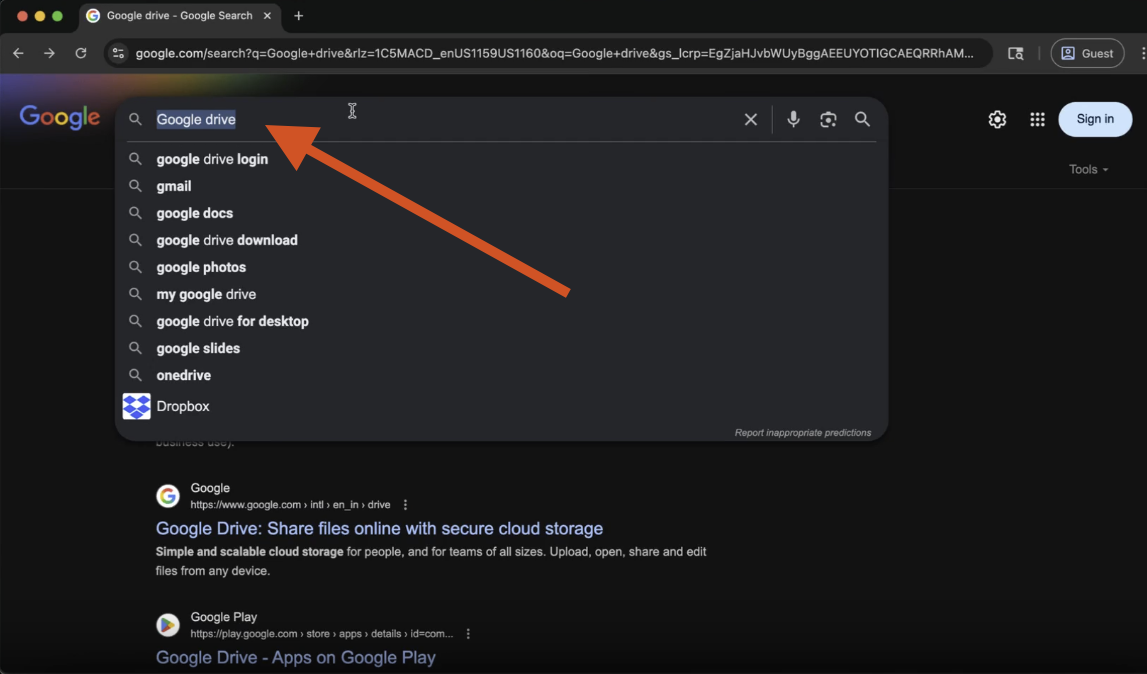1147x674 pixels.
Task: Submit search with magnifier button
Action: pos(862,119)
